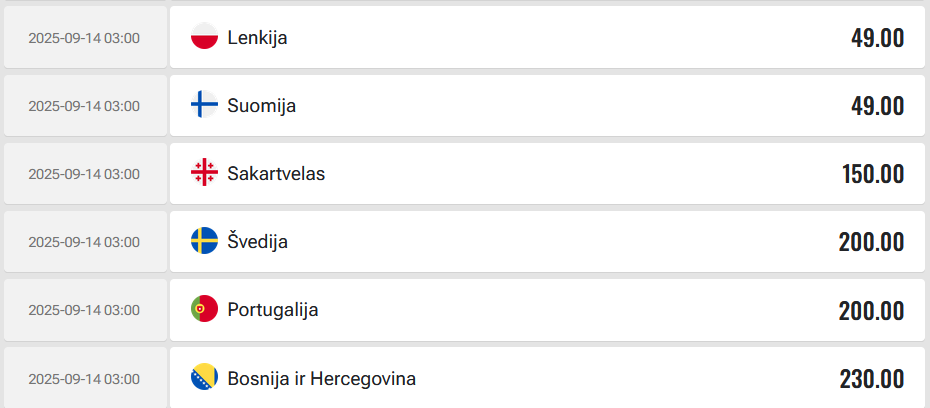Image resolution: width=930 pixels, height=408 pixels.
Task: Choose Portugalija odds of 200.00
Action: pyautogui.click(x=871, y=311)
